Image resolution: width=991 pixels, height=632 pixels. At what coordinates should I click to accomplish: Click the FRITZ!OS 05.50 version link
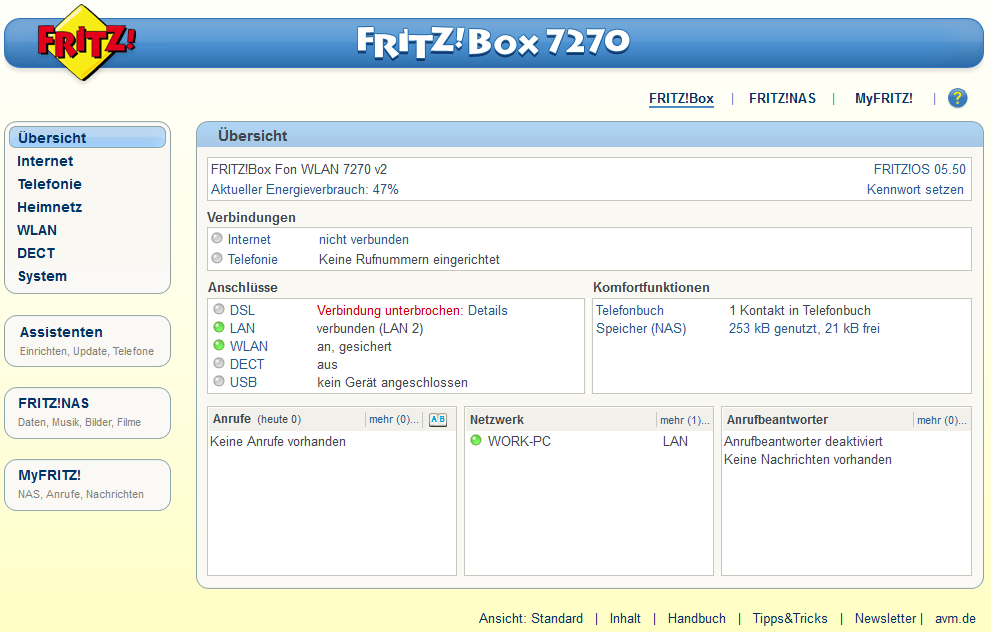pyautogui.click(x=920, y=169)
